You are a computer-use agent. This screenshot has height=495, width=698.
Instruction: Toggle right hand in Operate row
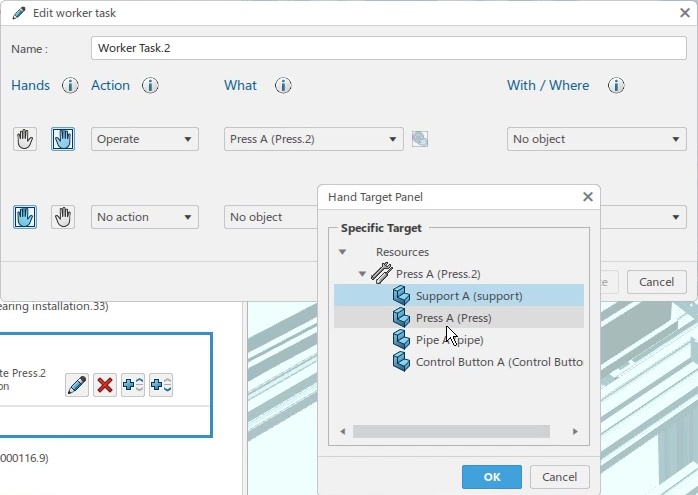pyautogui.click(x=63, y=139)
